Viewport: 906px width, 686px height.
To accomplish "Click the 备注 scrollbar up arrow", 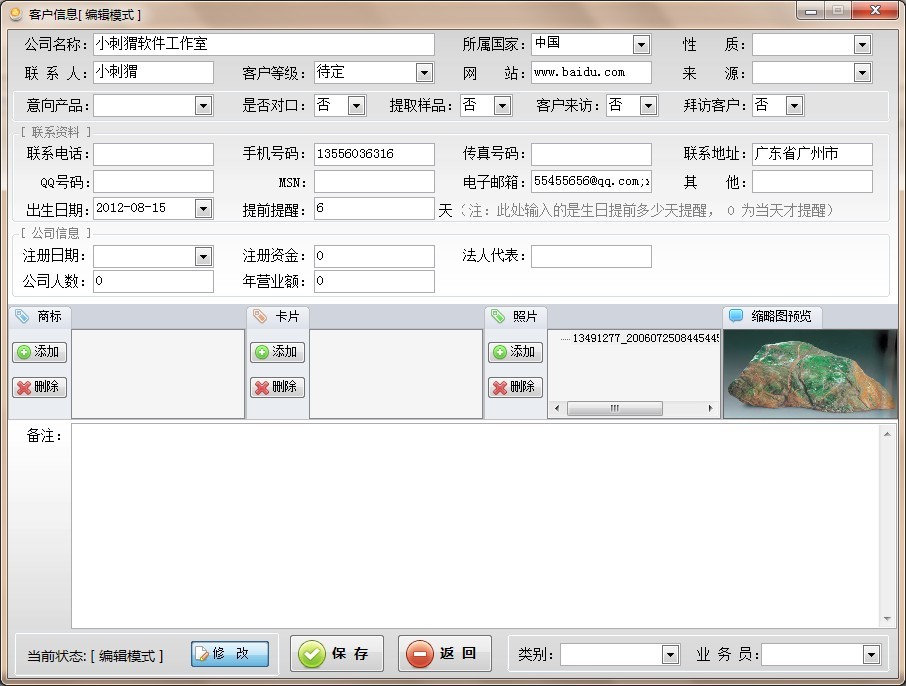I will 887,434.
